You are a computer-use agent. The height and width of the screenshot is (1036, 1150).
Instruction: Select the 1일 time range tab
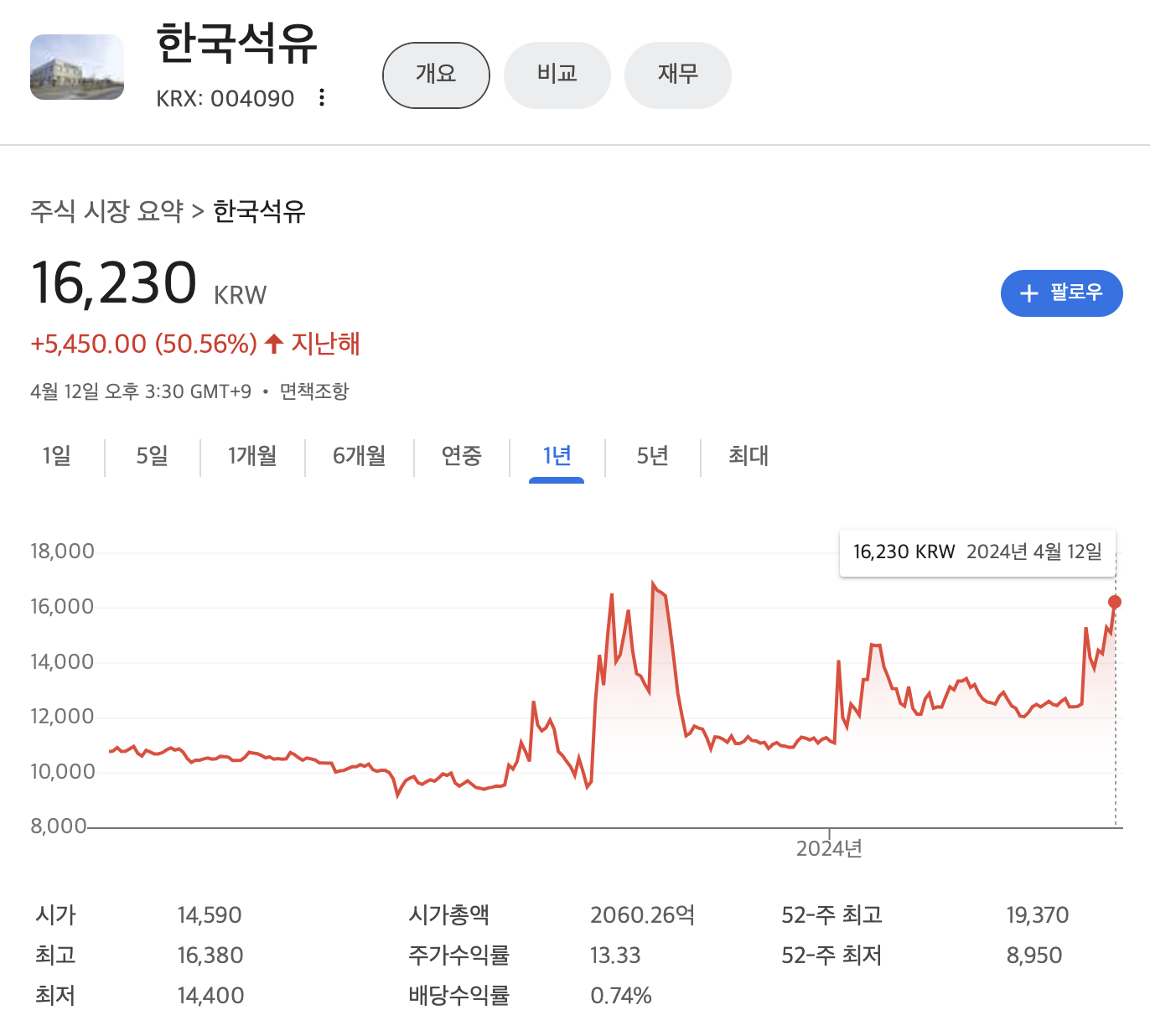pyautogui.click(x=57, y=456)
